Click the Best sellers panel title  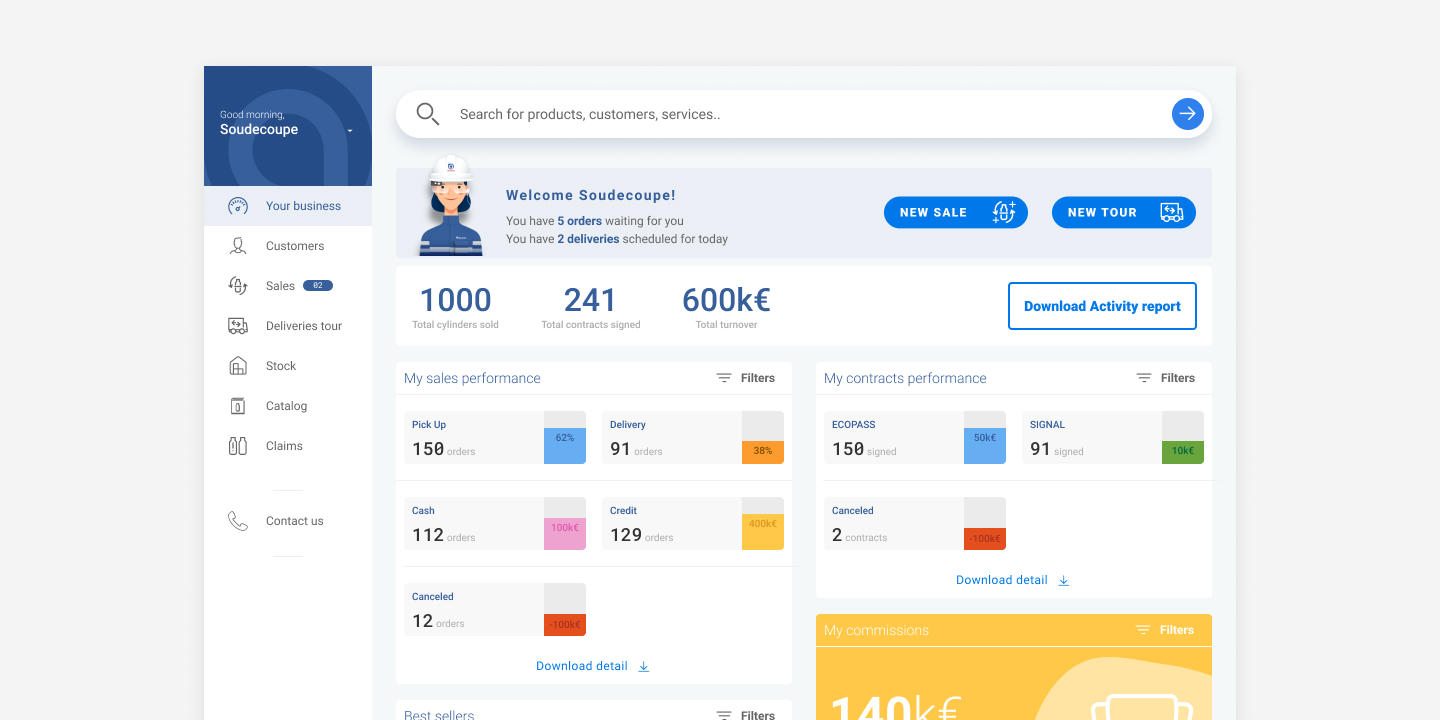[x=439, y=715]
